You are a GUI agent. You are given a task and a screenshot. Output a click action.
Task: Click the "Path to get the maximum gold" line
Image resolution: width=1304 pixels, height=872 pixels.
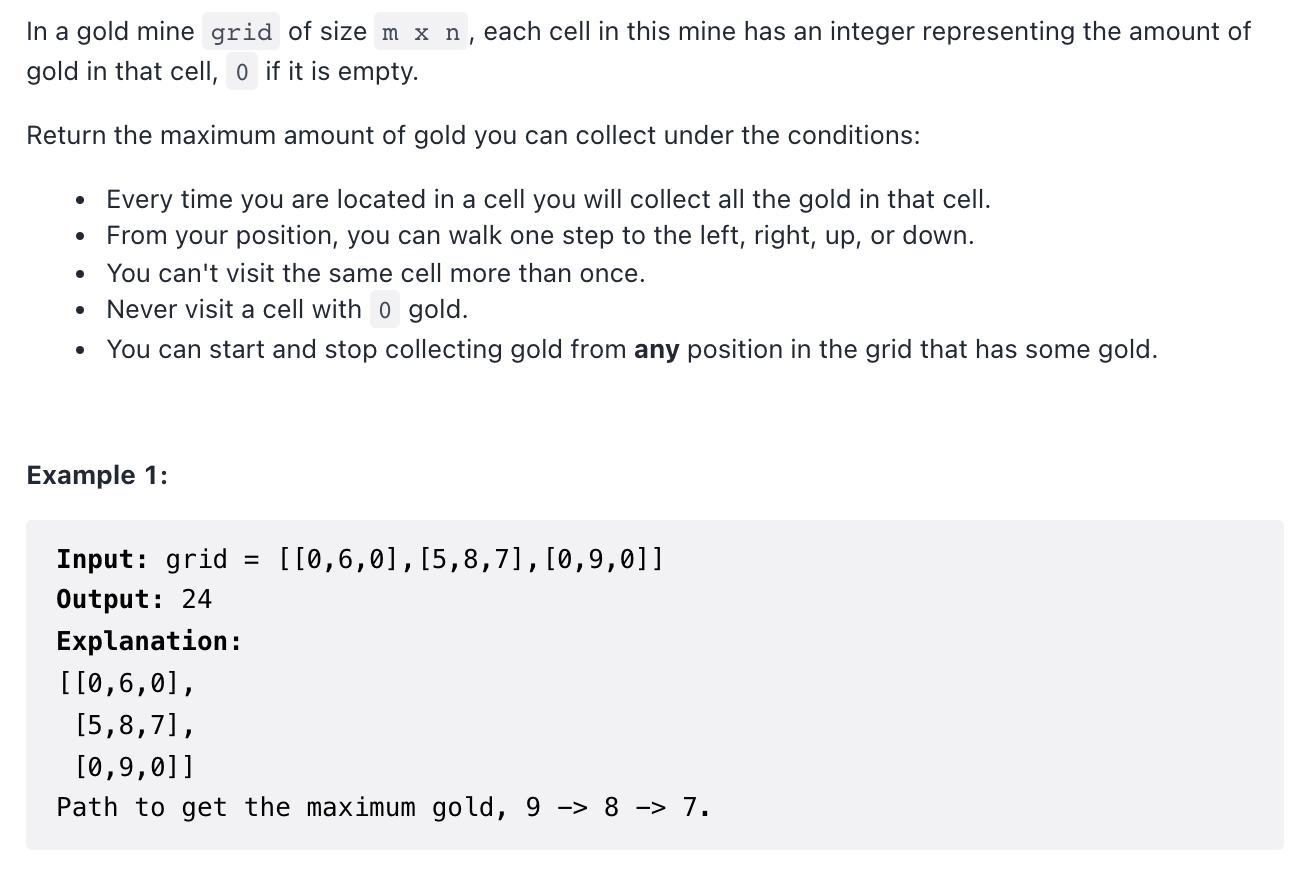(x=384, y=807)
